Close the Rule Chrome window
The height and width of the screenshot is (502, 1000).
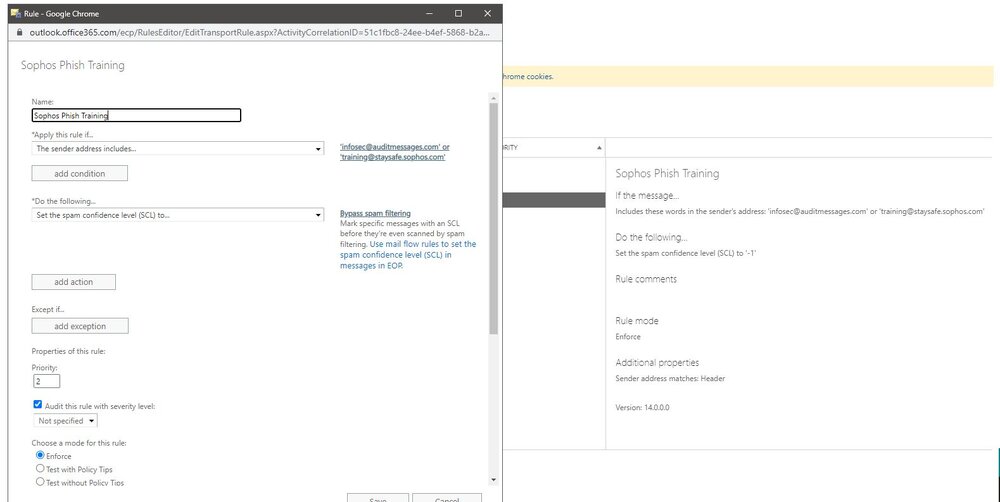click(x=487, y=13)
